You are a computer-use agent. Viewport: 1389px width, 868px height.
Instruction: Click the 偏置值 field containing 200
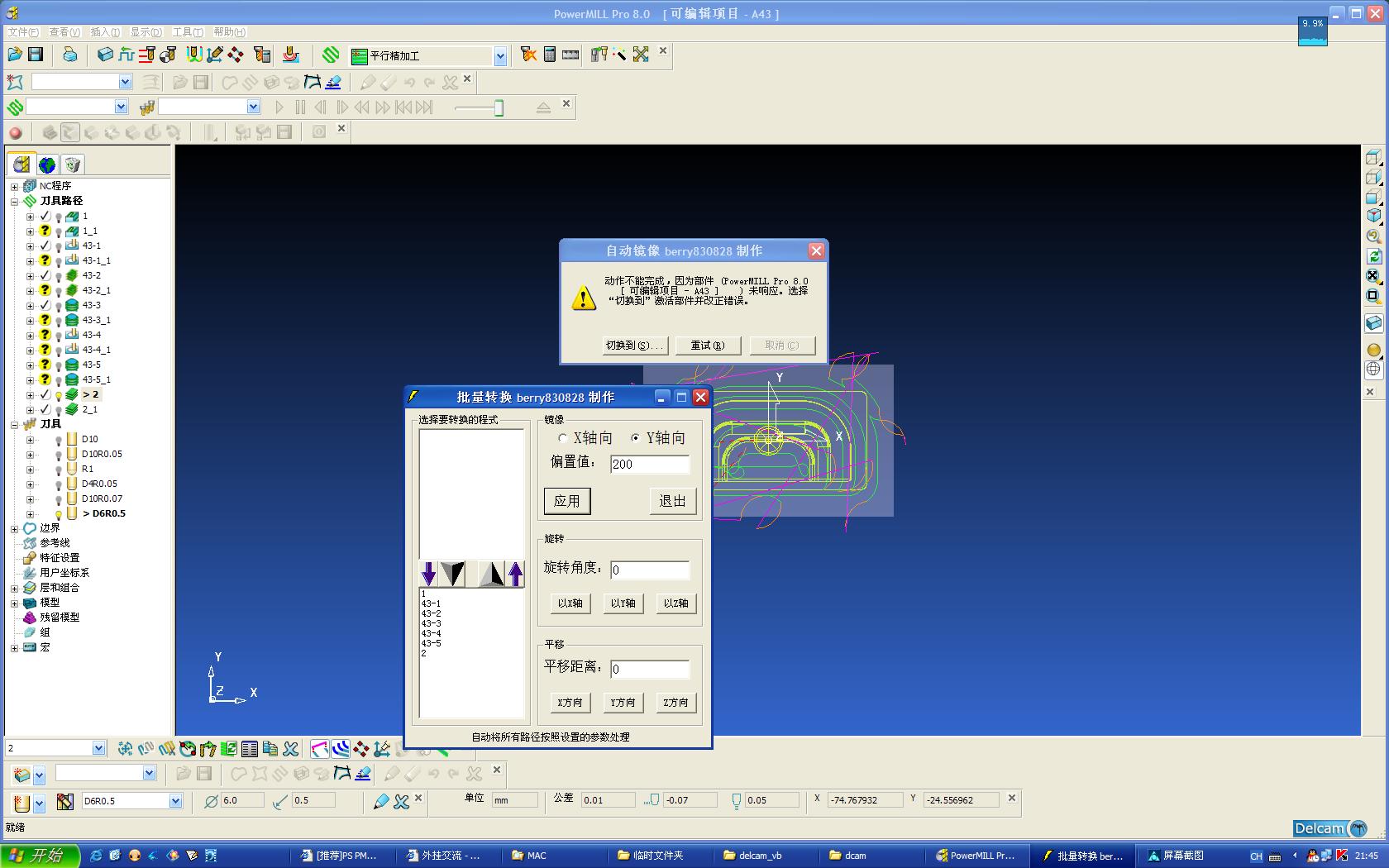click(x=650, y=465)
